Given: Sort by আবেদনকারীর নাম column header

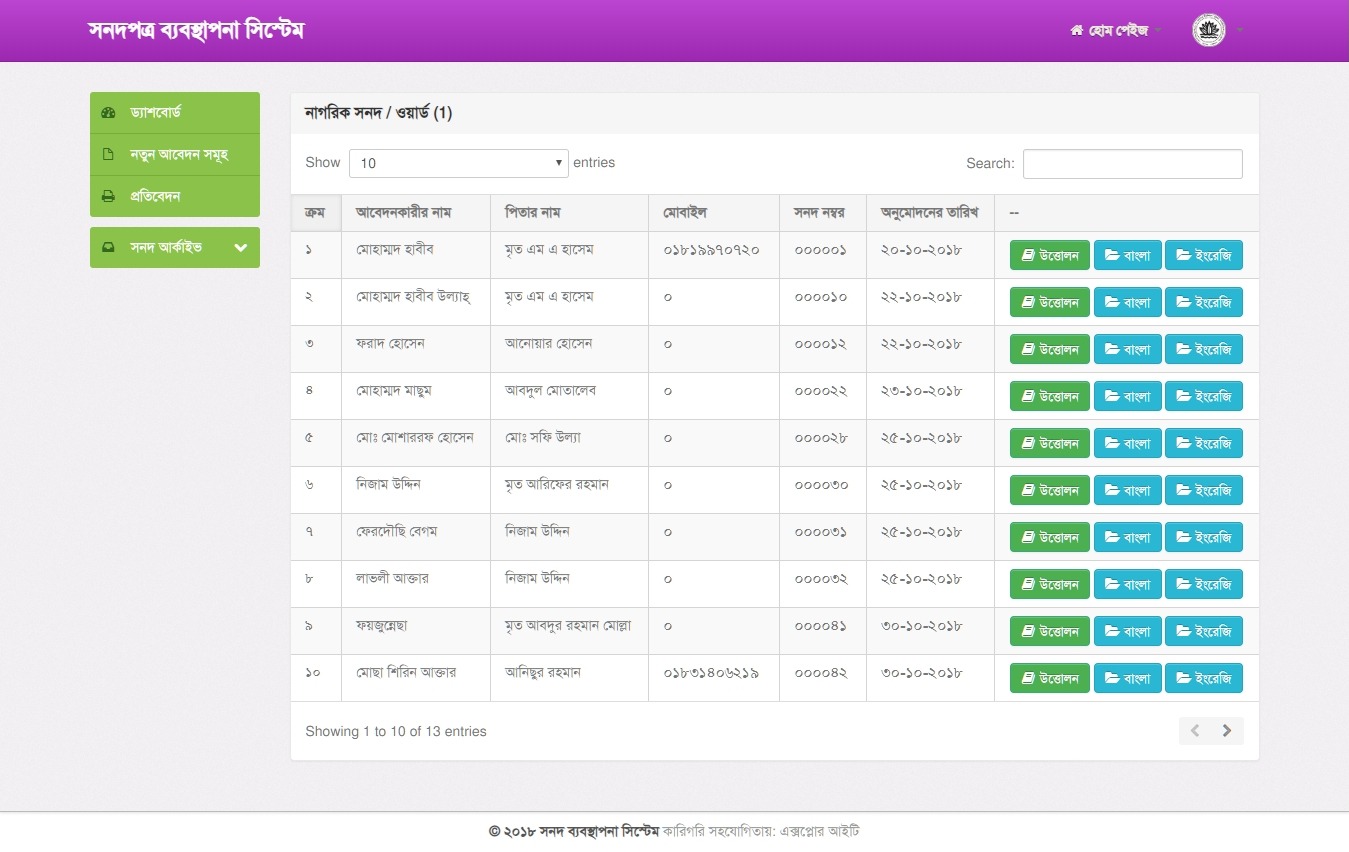Looking at the screenshot, I should 416,213.
